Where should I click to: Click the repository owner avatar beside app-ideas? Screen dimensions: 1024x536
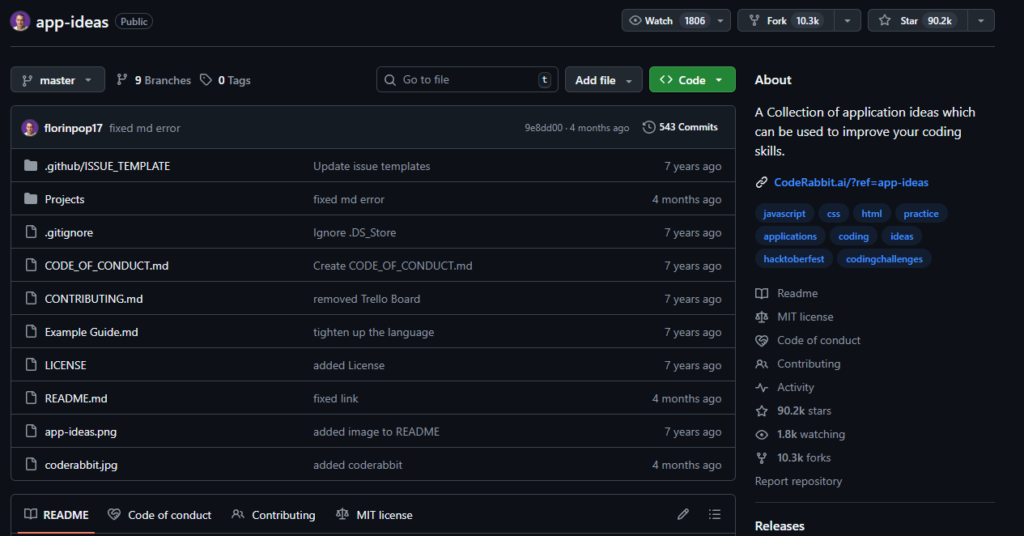point(20,21)
